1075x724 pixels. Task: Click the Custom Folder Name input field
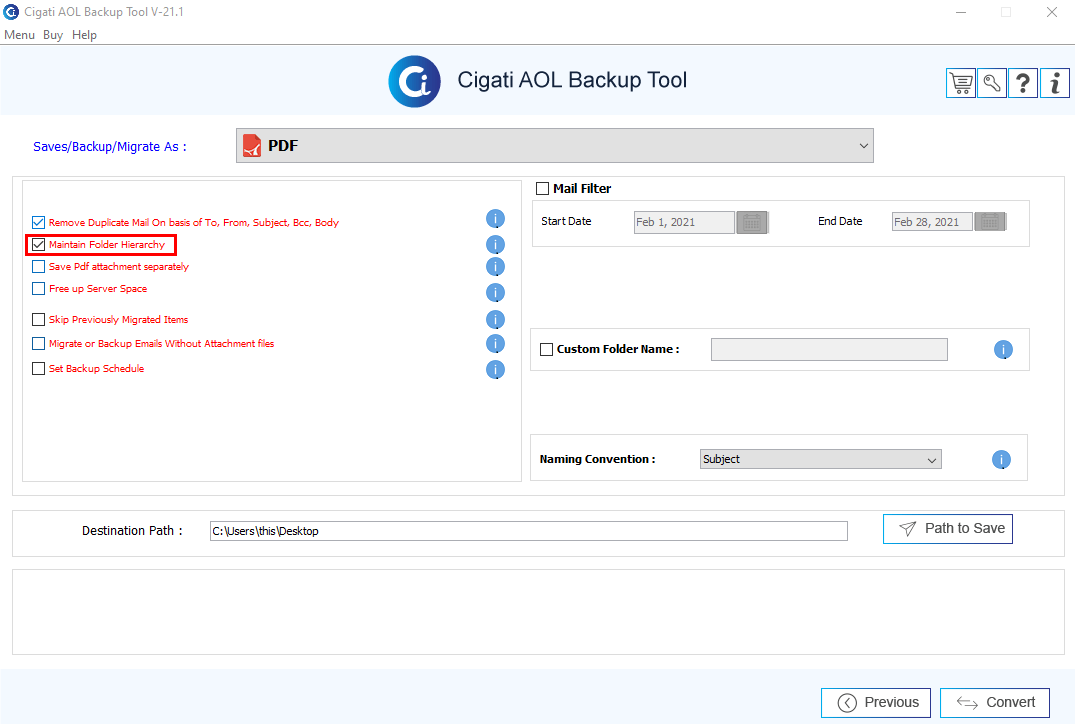point(829,350)
